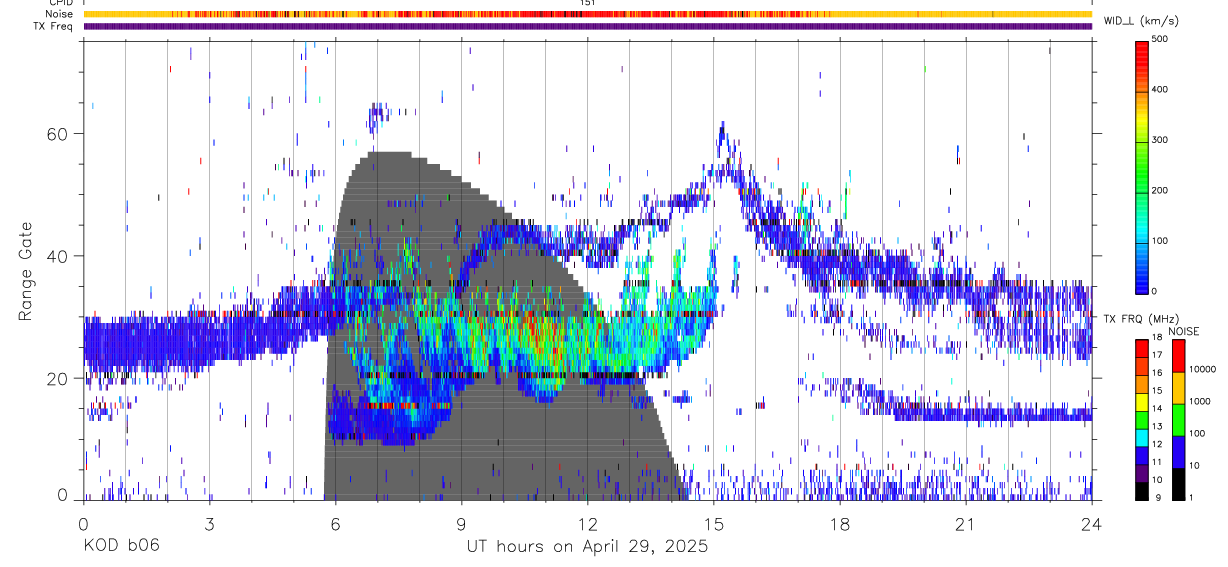Click the red segment of the NOISE legend
This screenshot has height=567, width=1228.
click(x=1178, y=356)
